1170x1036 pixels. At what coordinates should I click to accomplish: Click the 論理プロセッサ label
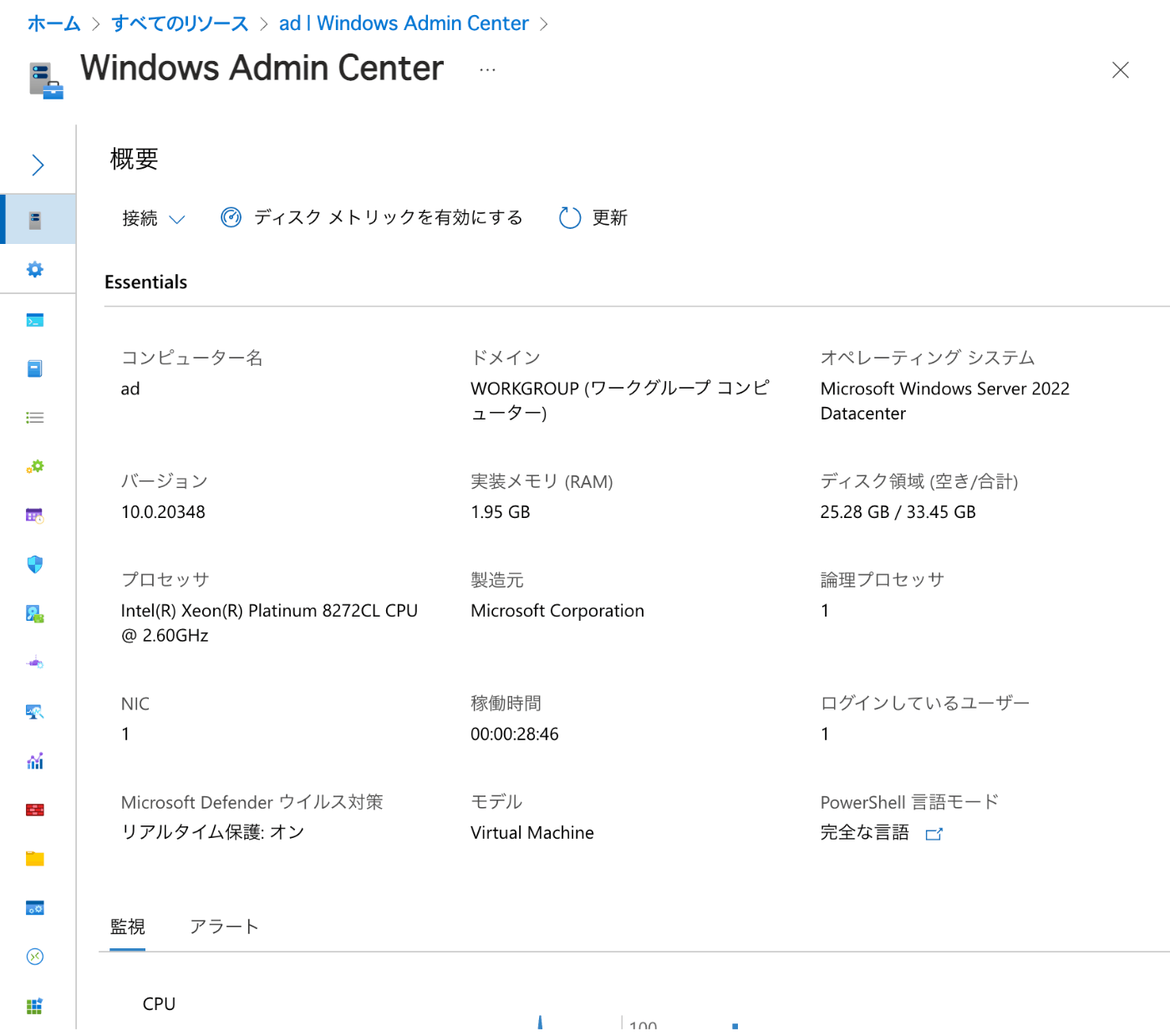click(x=883, y=580)
